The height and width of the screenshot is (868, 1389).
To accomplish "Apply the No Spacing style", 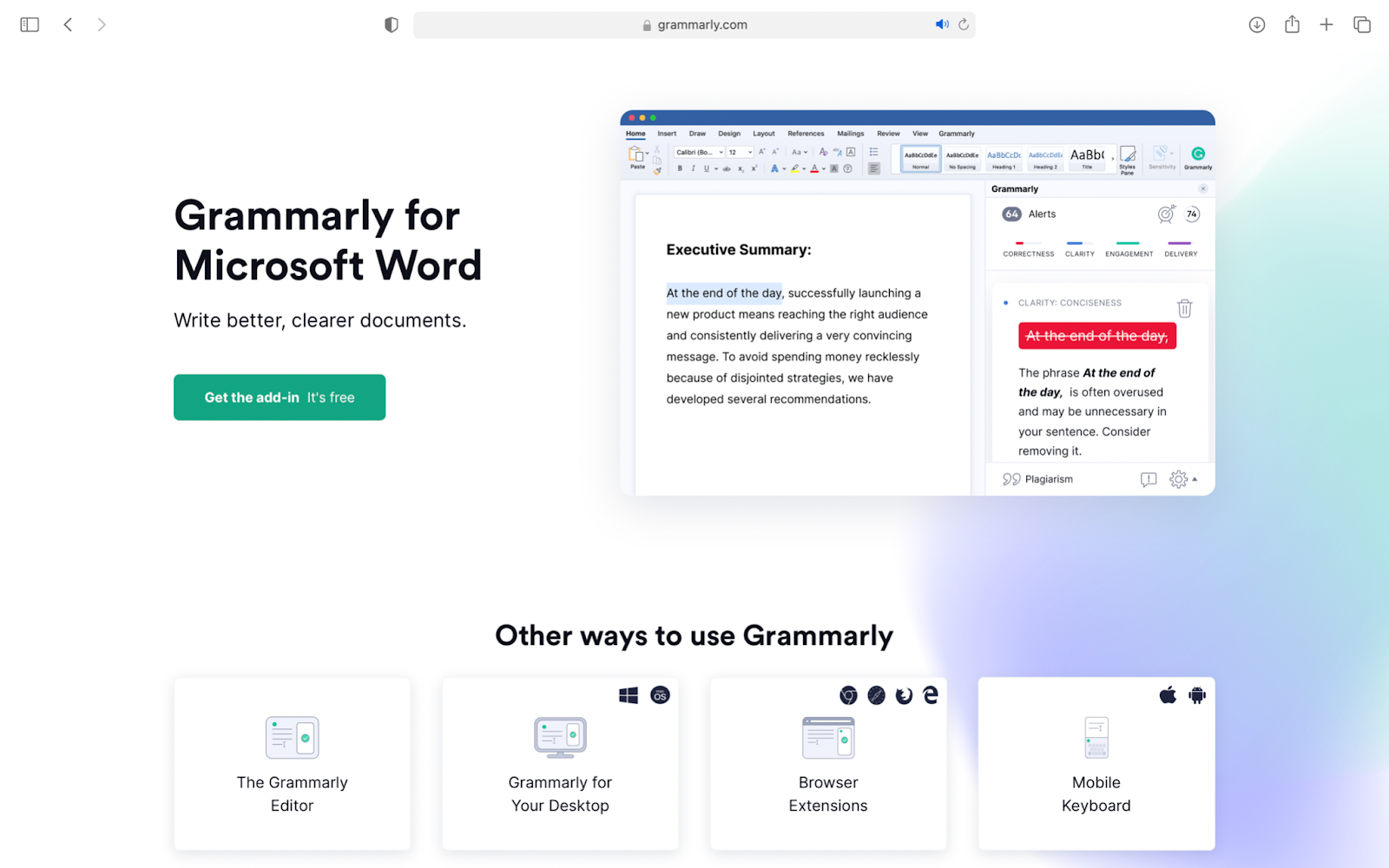I will pyautogui.click(x=962, y=159).
